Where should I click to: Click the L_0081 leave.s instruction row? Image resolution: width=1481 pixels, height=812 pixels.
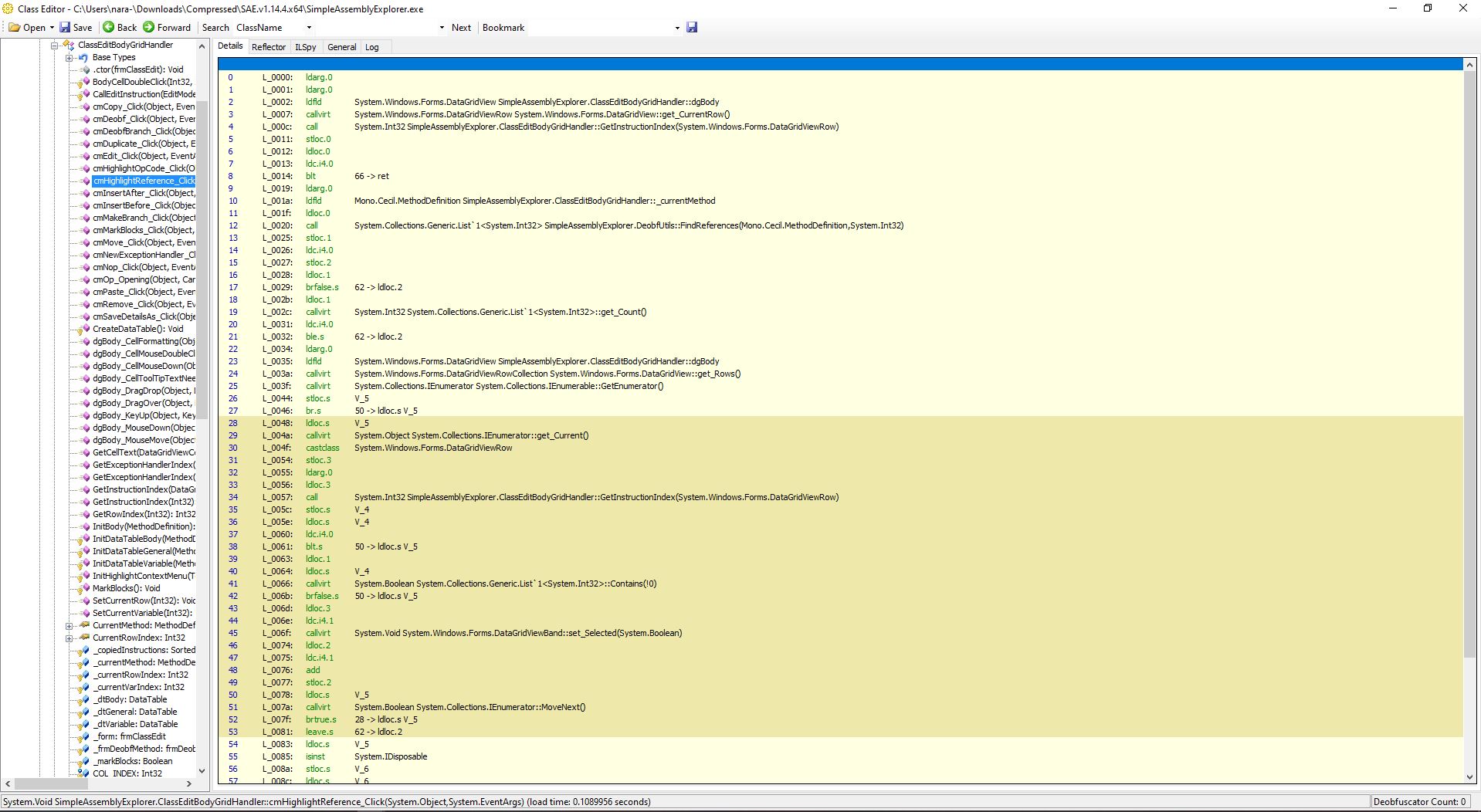point(840,732)
